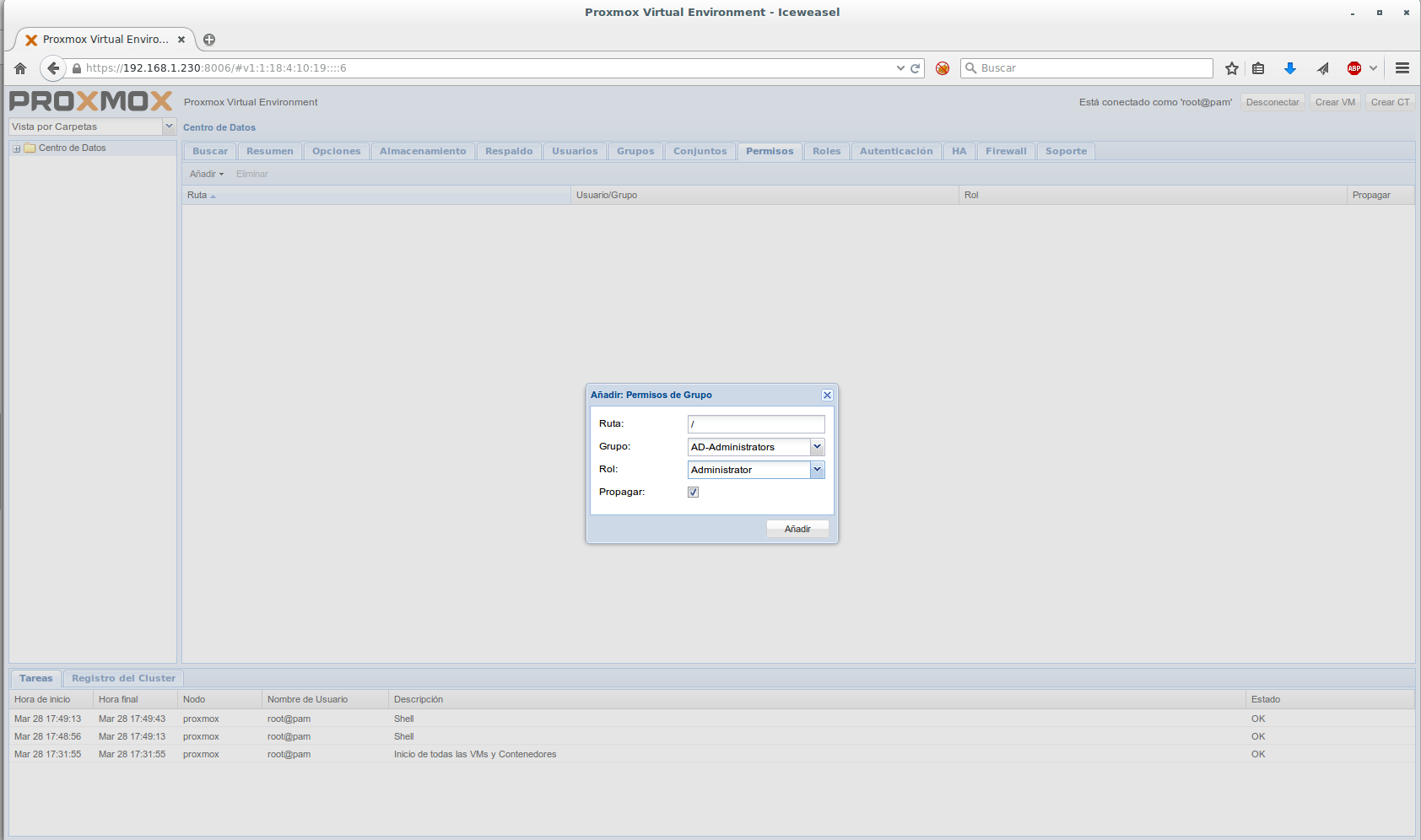1421x840 pixels.
Task: Open the Registro del Cluster tab
Action: [x=123, y=679]
